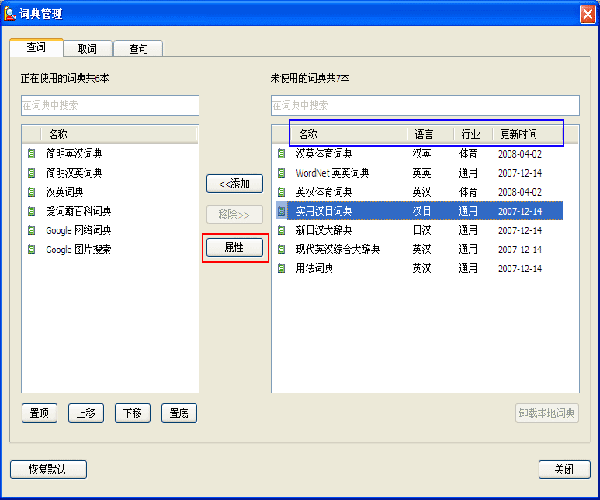The width and height of the screenshot is (600, 500).
Task: Click the book icon beside 汉英体育词典
Action: click(281, 153)
